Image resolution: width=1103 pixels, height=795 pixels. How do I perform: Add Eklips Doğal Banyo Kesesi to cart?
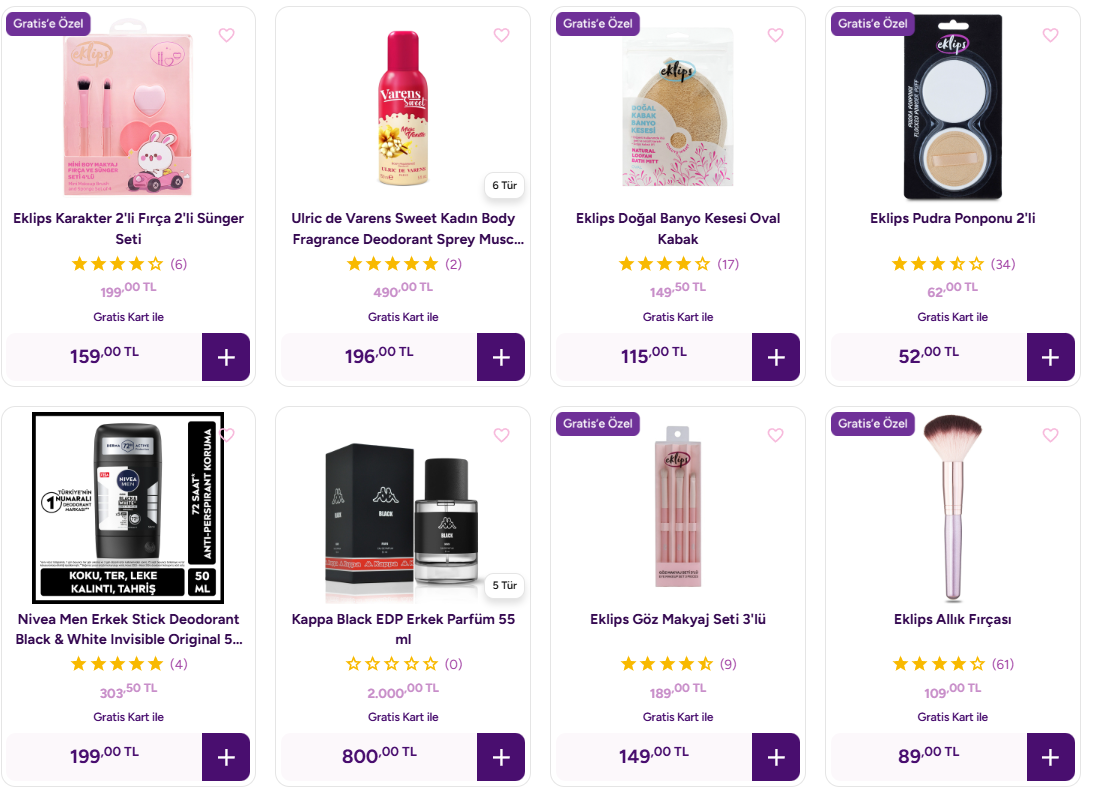(x=776, y=357)
